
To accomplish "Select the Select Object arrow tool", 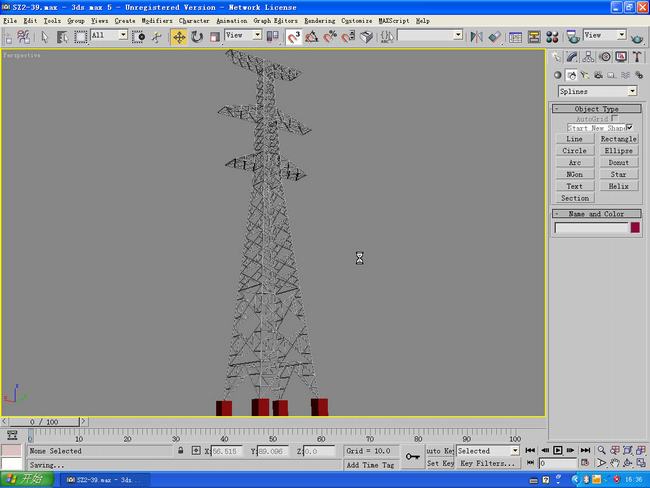I will click(44, 37).
